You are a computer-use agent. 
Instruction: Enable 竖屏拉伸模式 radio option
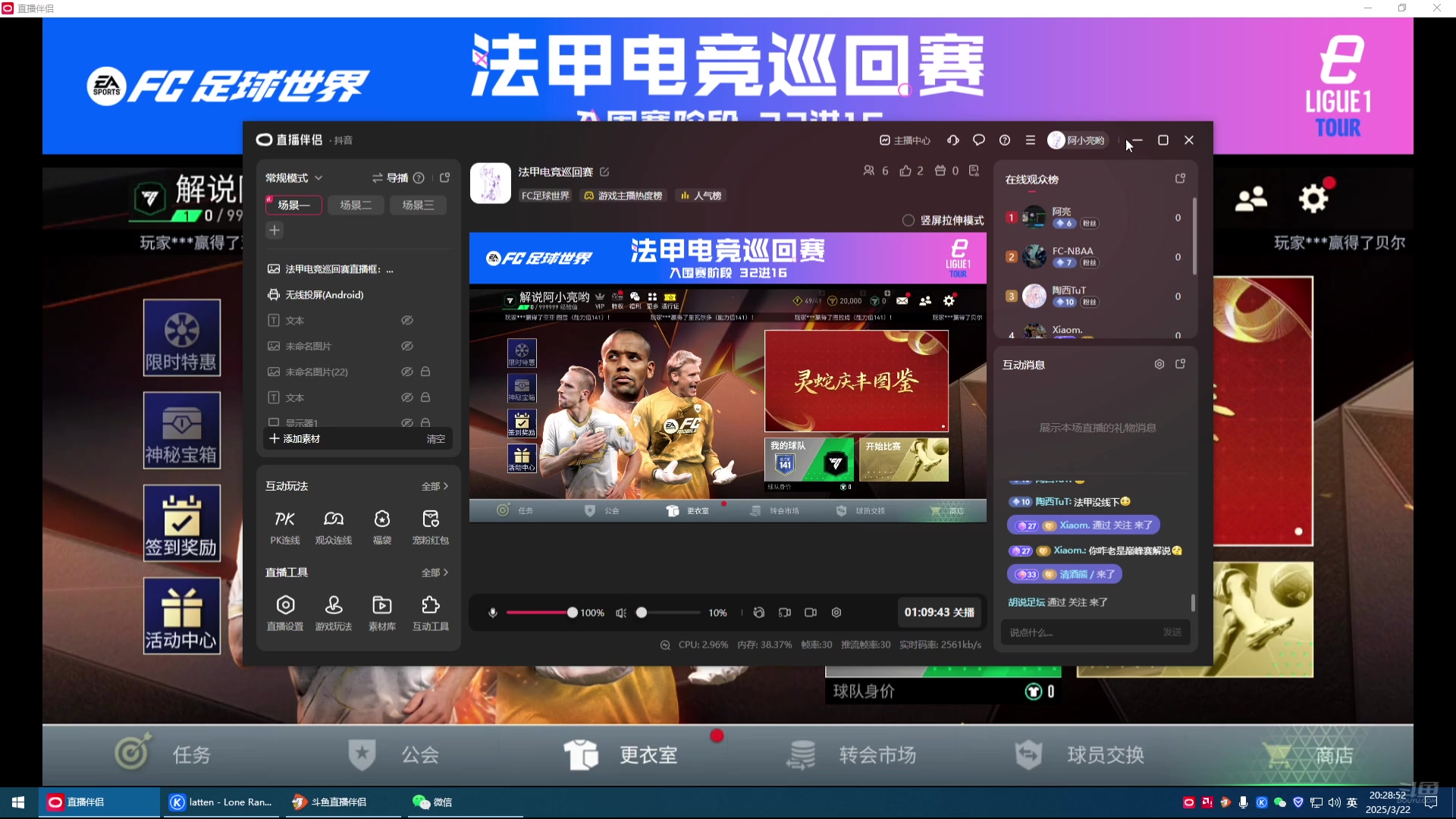click(908, 221)
